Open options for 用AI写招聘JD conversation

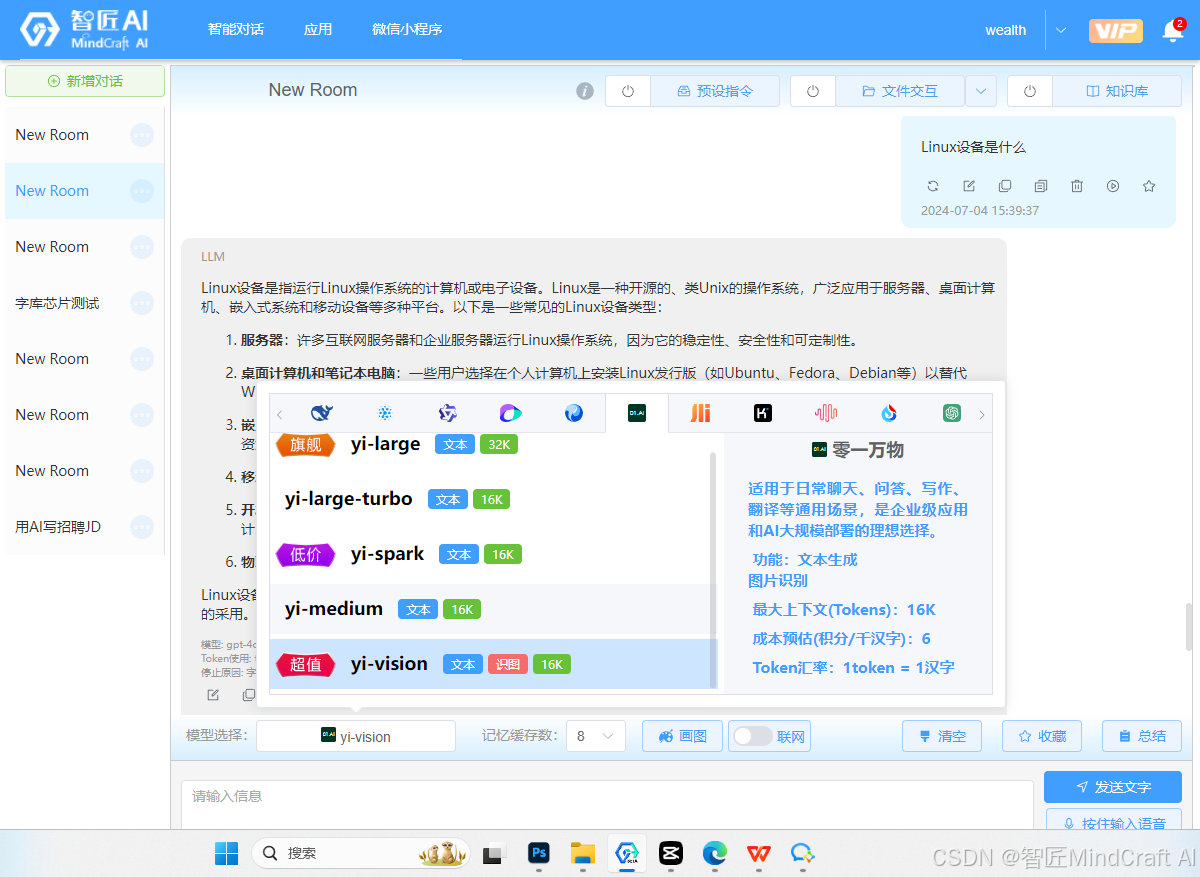(142, 527)
